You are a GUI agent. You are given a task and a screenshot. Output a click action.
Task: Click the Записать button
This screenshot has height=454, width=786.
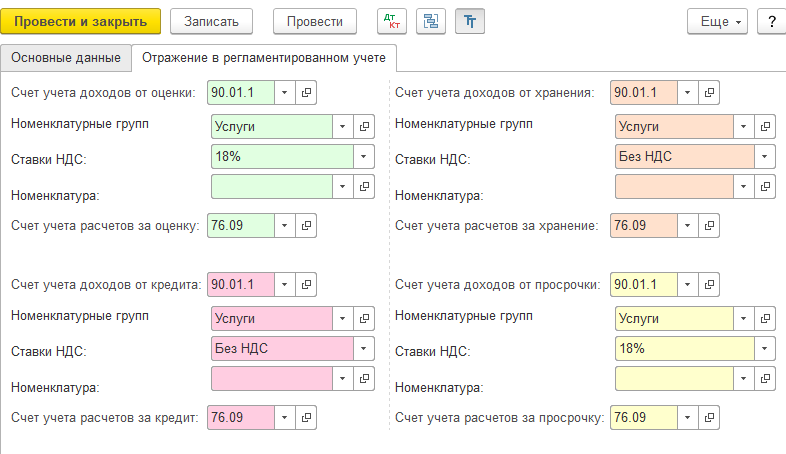(211, 22)
